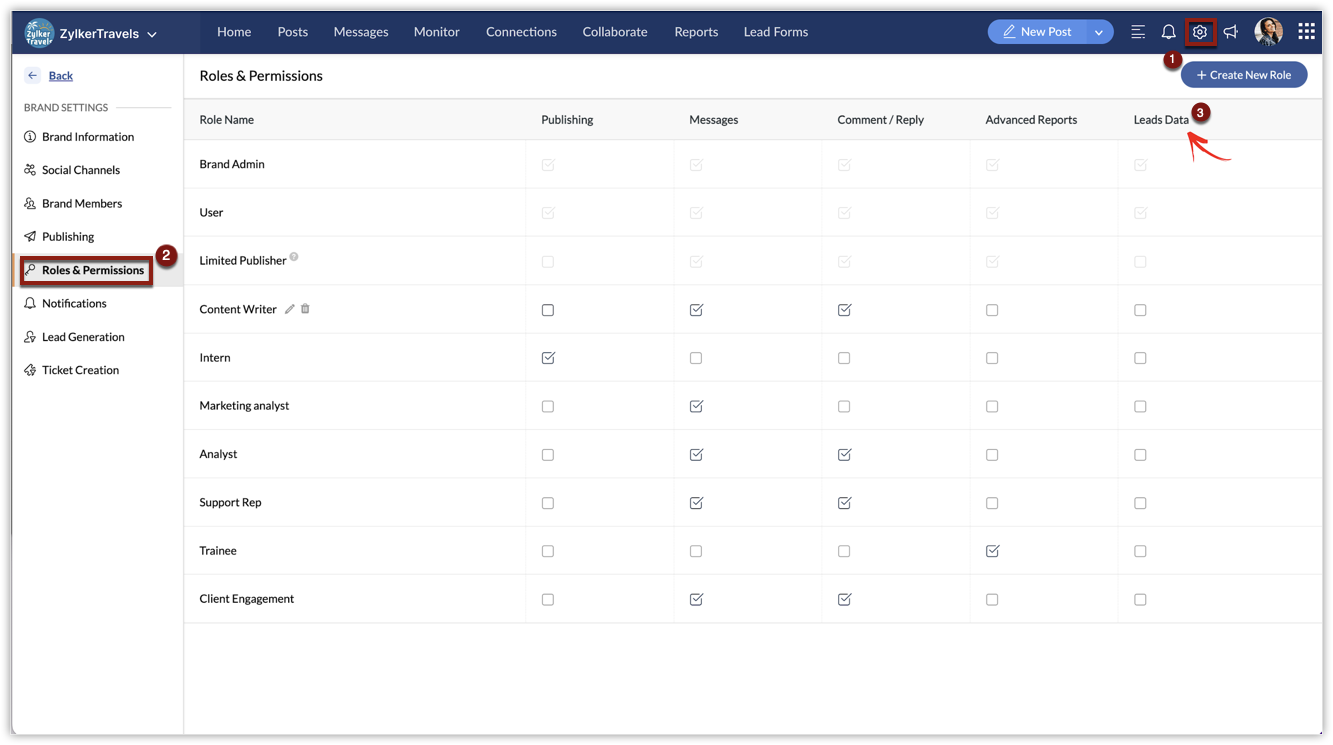Viewport: 1333px width, 745px height.
Task: Open Publishing settings in sidebar
Action: click(x=68, y=237)
